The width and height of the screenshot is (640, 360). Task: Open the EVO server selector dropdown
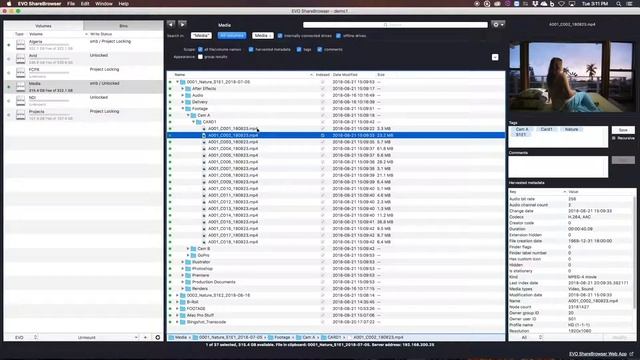pos(26,337)
